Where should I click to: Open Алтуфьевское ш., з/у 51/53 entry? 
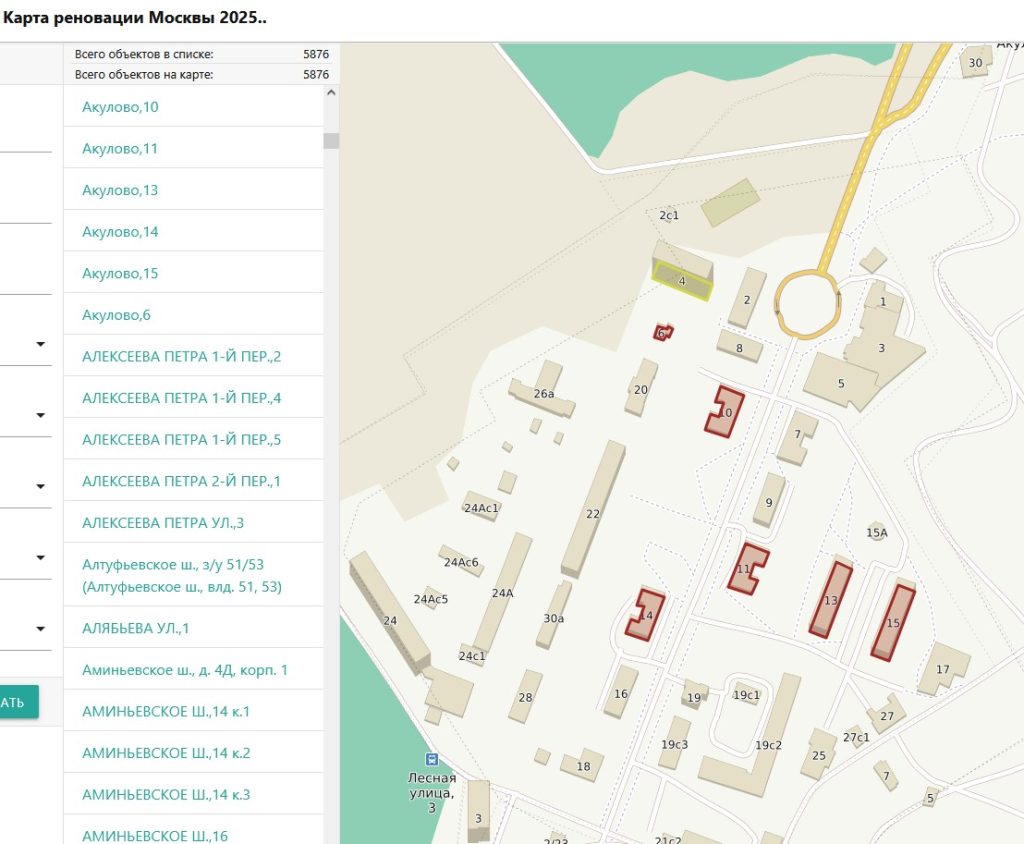pyautogui.click(x=193, y=576)
